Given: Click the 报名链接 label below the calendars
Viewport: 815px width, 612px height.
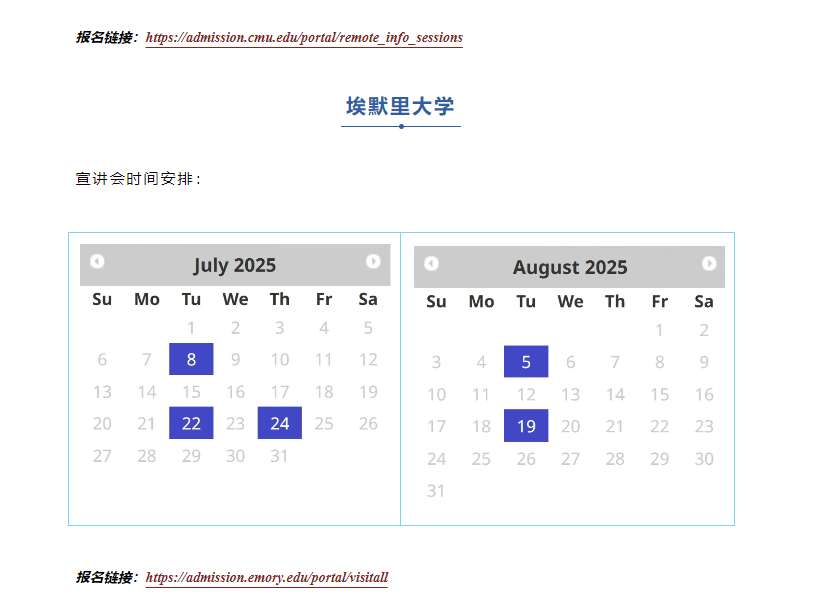Looking at the screenshot, I should click(x=107, y=578).
